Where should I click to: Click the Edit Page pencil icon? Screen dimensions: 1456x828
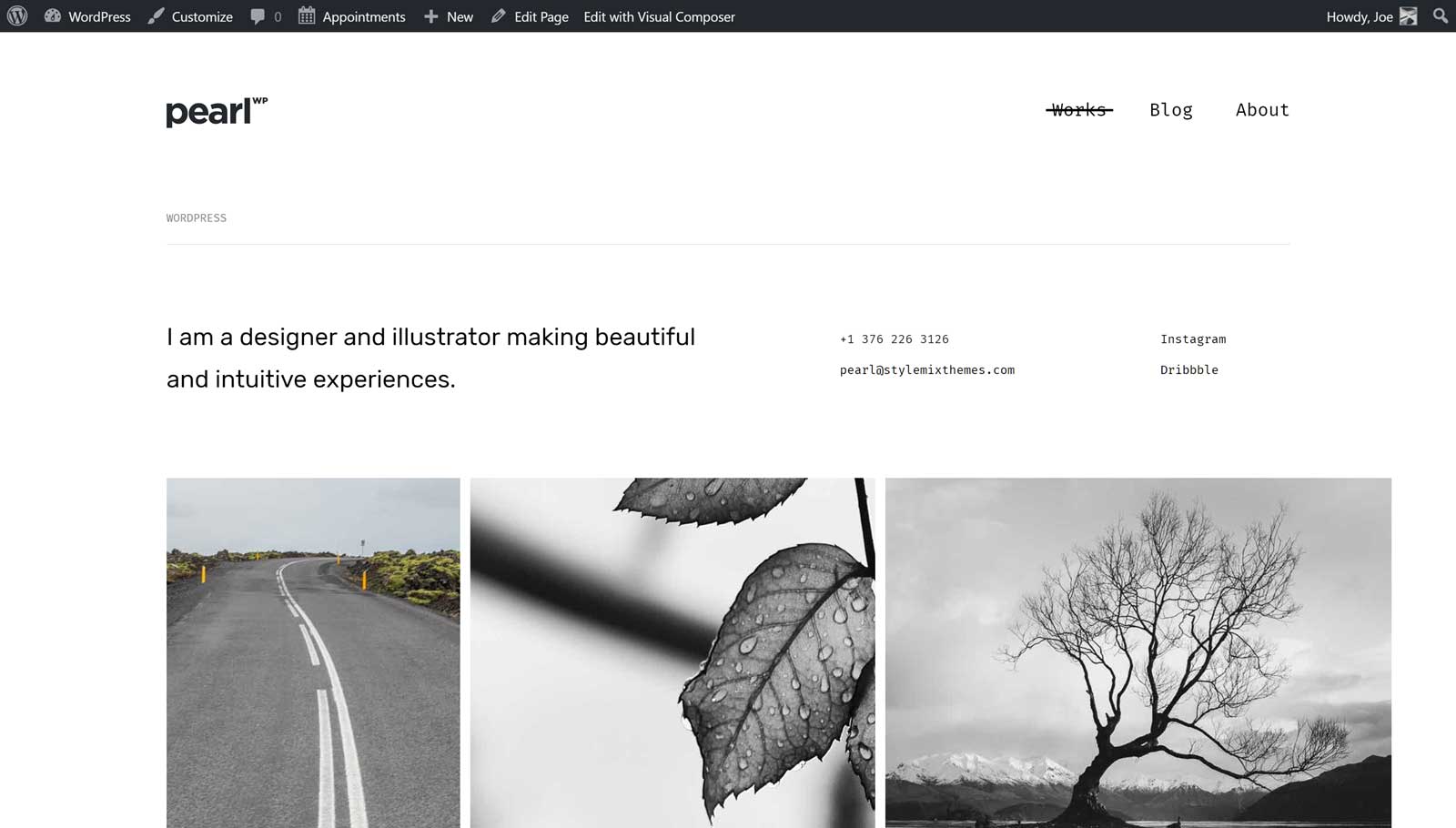498,16
